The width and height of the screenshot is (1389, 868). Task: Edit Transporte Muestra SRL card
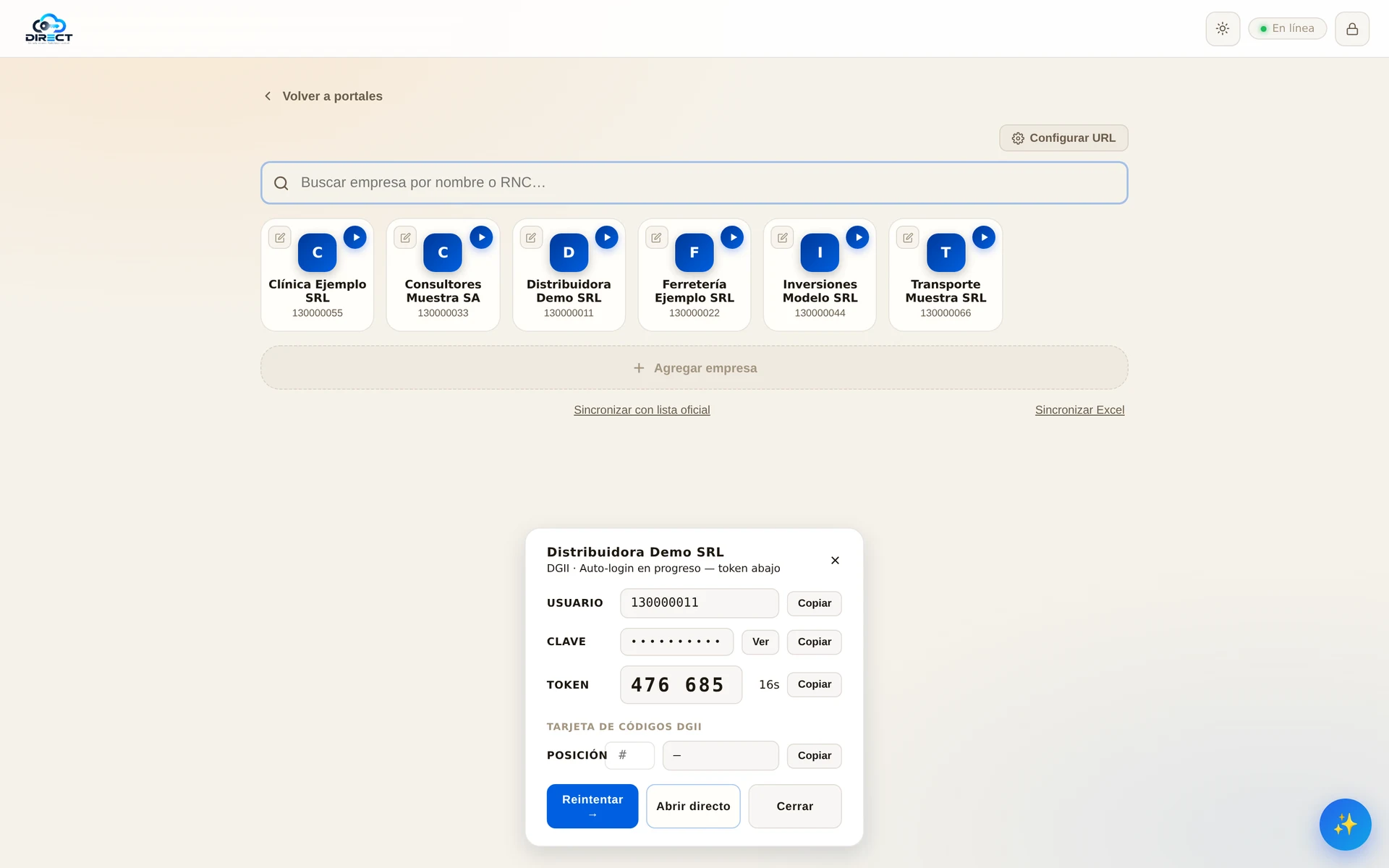pos(908,237)
